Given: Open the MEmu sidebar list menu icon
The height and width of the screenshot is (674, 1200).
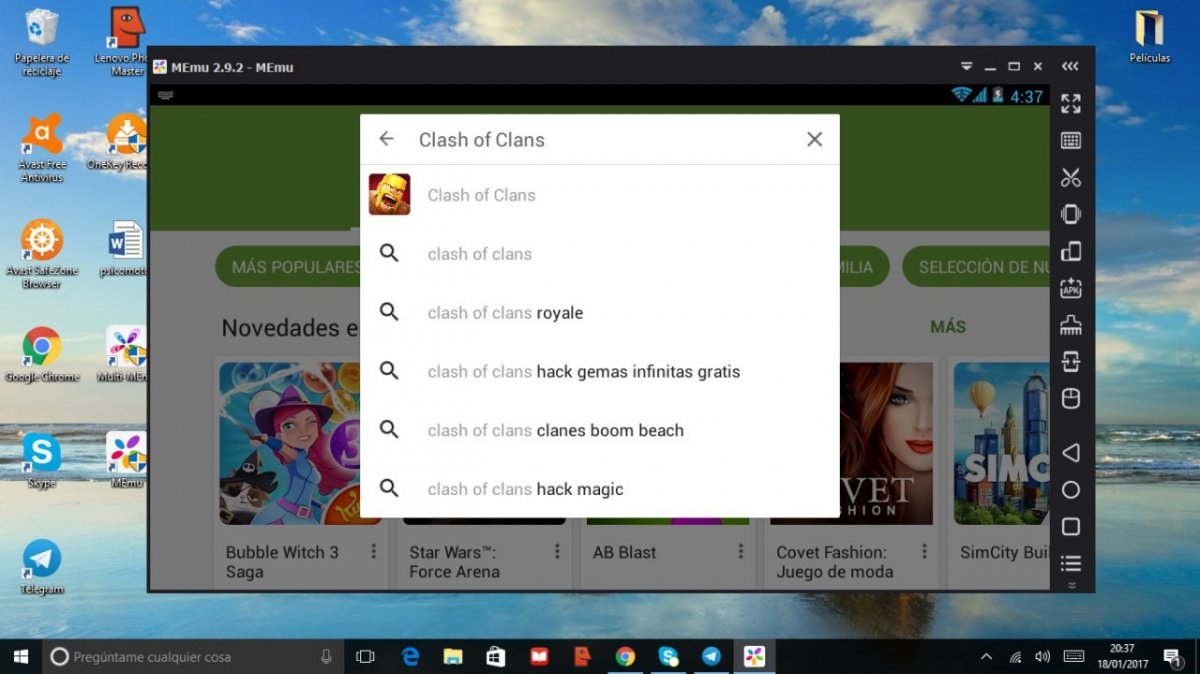Looking at the screenshot, I should click(x=1071, y=563).
